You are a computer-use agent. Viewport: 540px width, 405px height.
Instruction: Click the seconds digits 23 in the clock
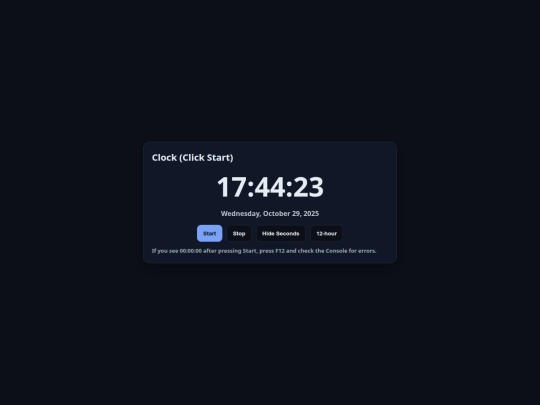click(x=308, y=187)
